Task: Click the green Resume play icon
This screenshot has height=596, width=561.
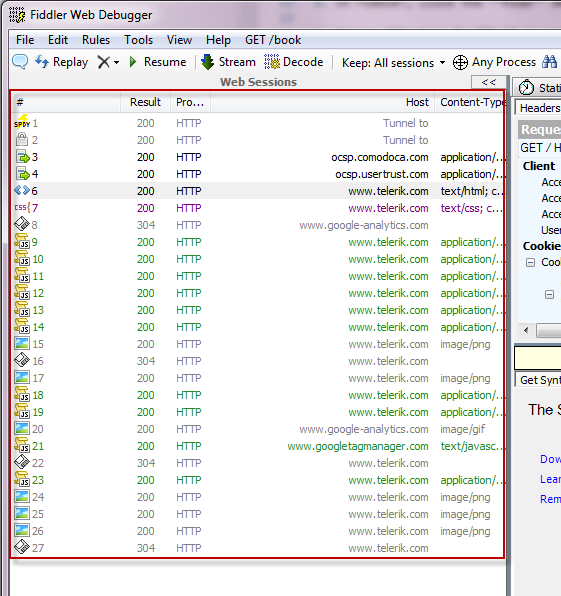Action: [x=133, y=62]
